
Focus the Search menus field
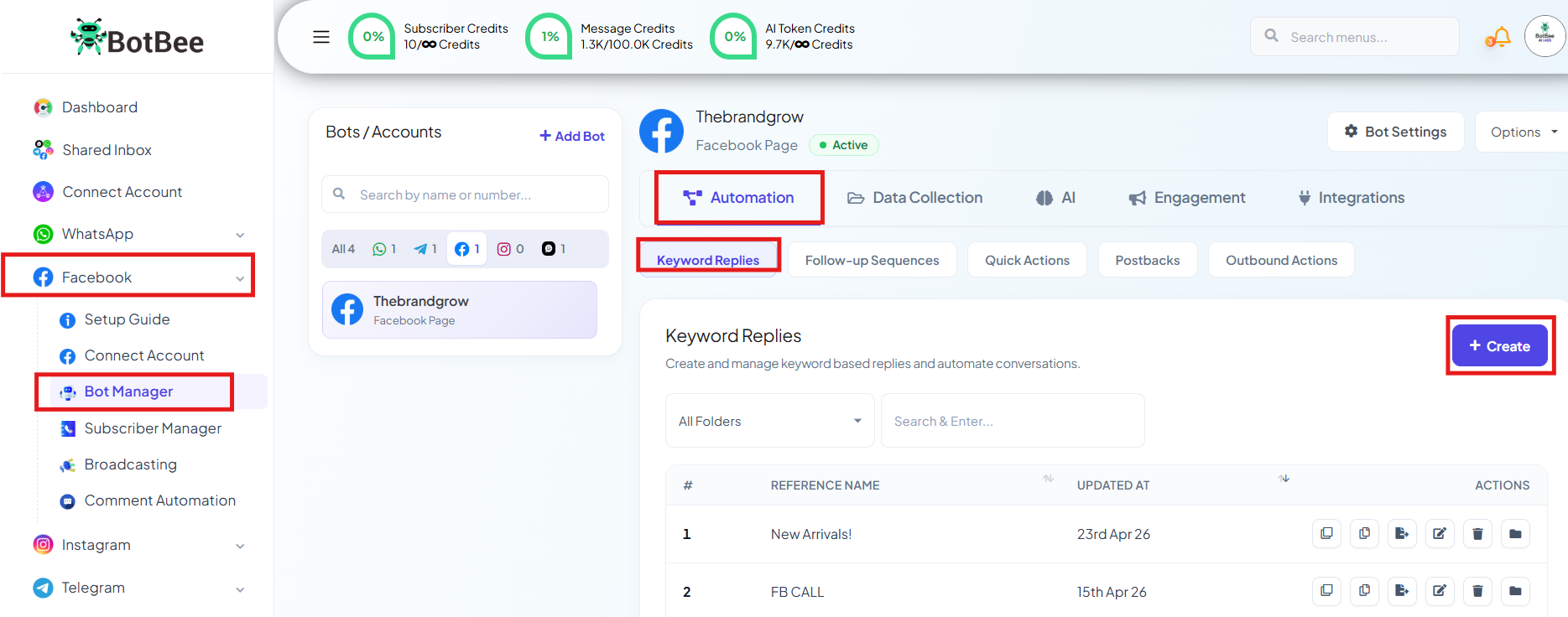(x=1355, y=37)
